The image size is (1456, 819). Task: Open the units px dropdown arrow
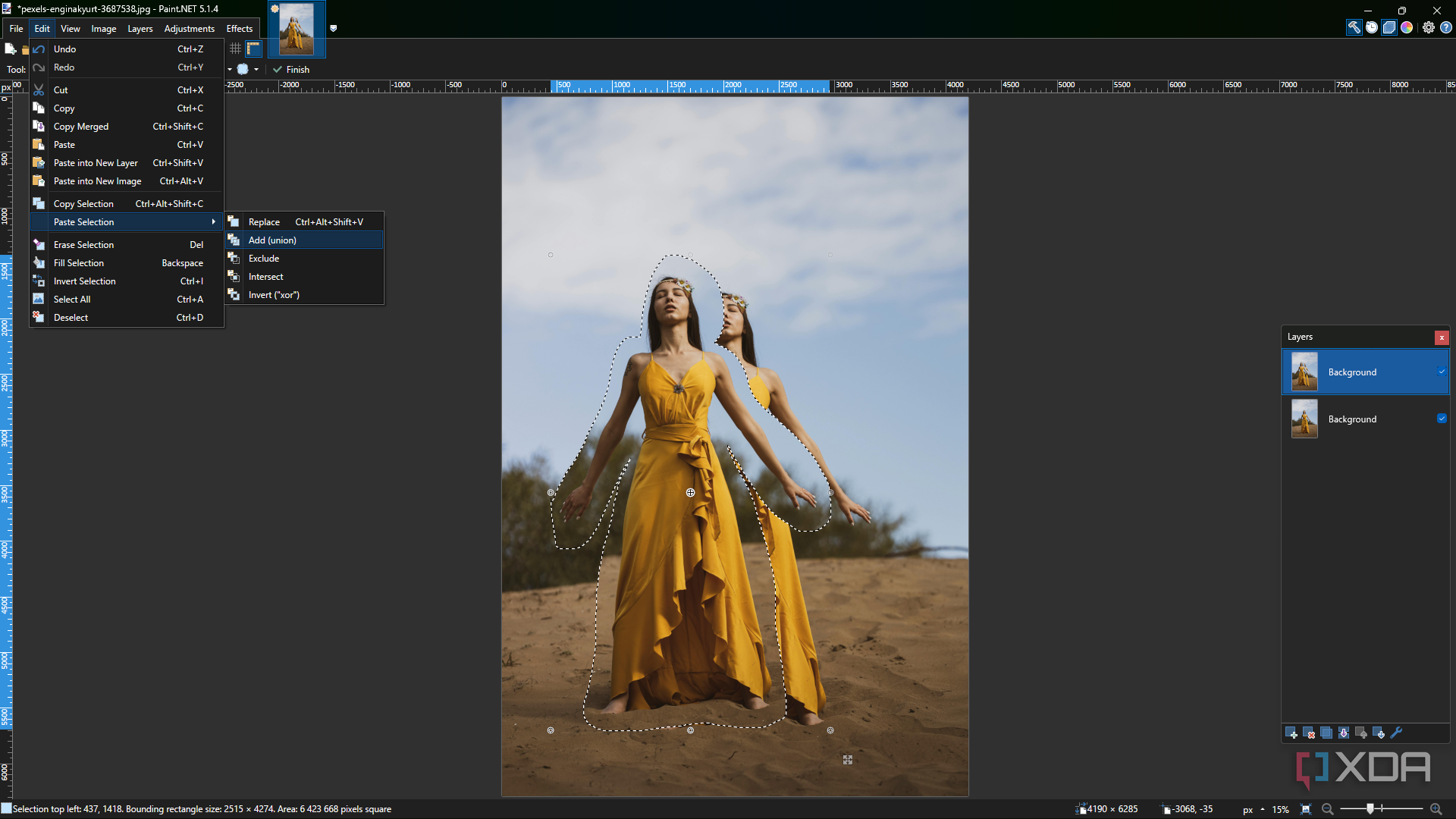[x=1262, y=809]
